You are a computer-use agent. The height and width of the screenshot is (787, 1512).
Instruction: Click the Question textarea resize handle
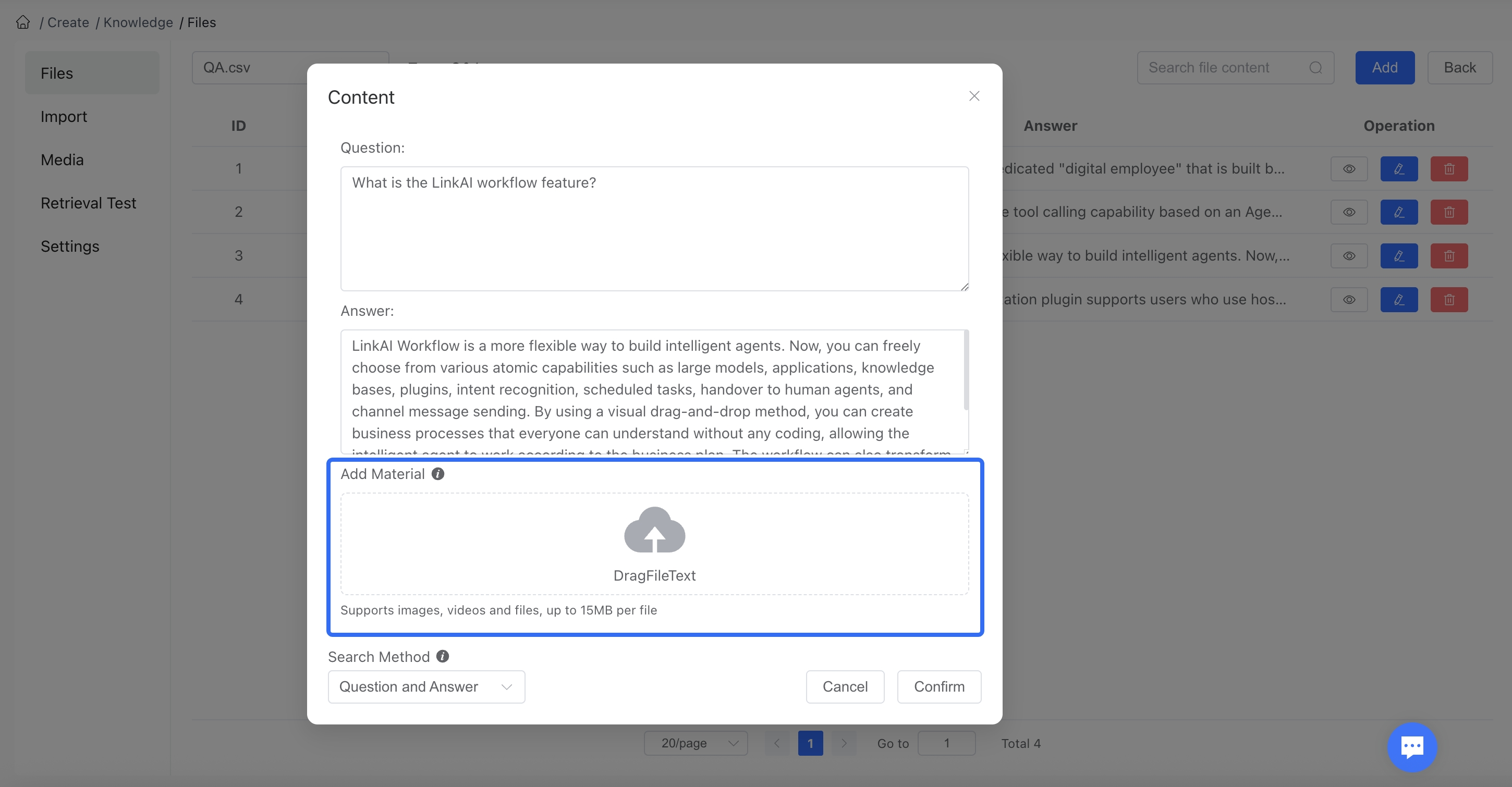(965, 287)
